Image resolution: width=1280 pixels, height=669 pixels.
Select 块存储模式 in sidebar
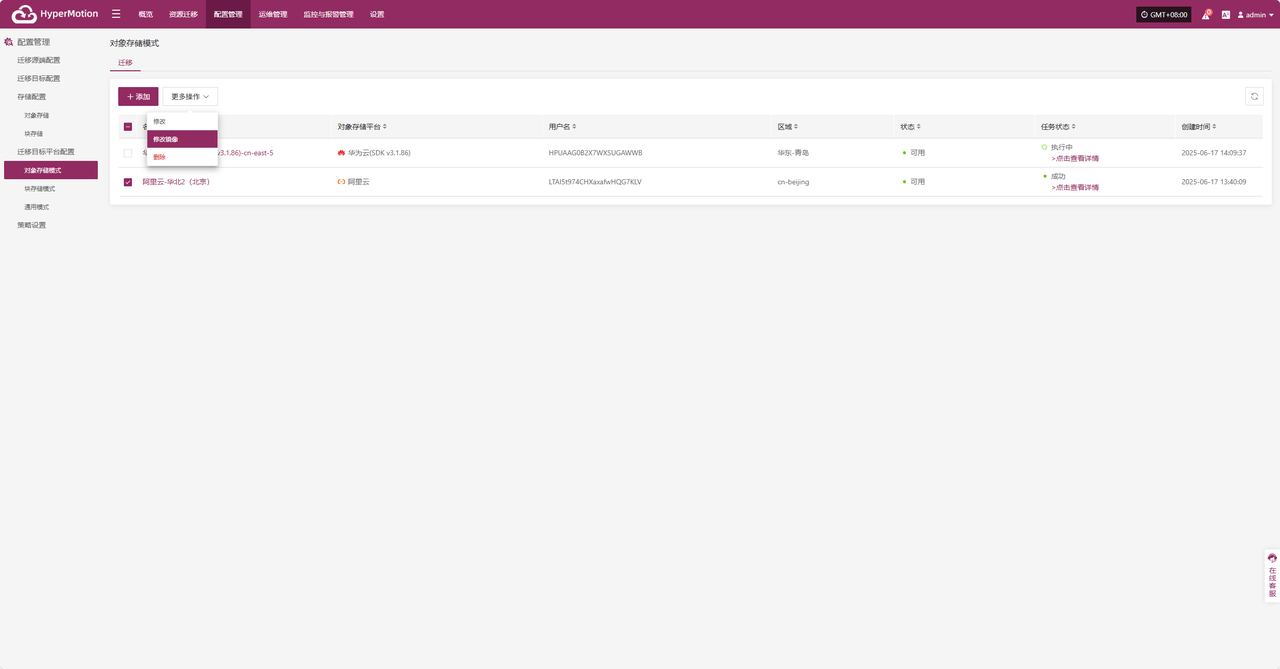pos(40,188)
